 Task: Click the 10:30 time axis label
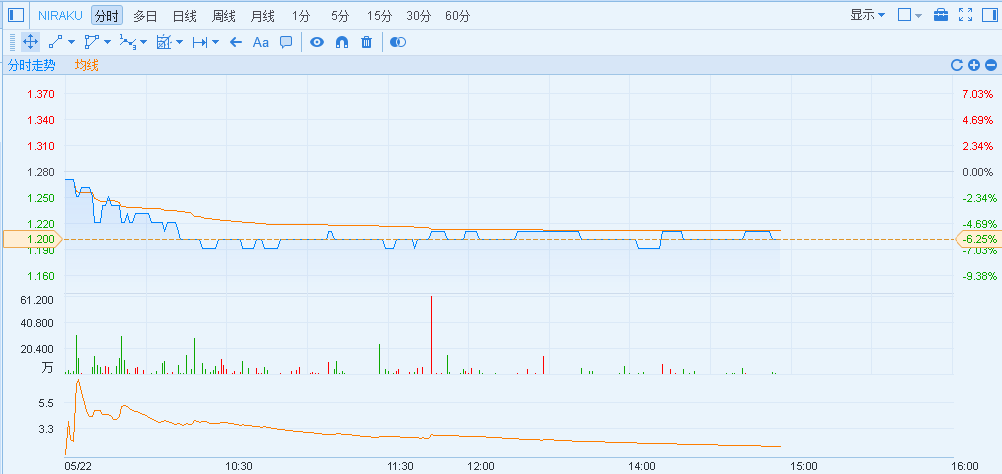239,466
